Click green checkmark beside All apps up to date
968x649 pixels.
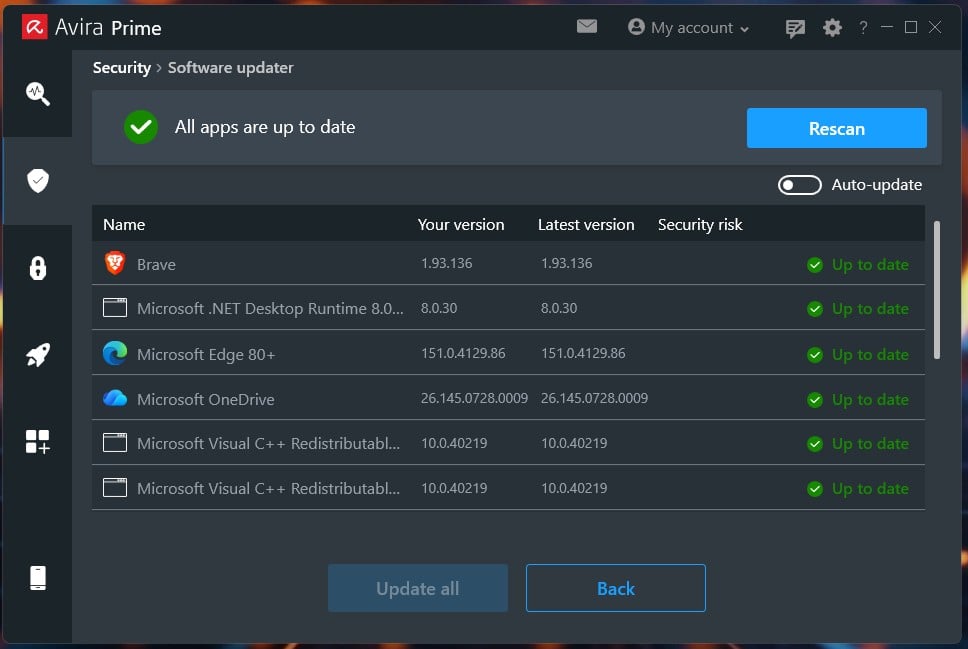click(x=141, y=127)
